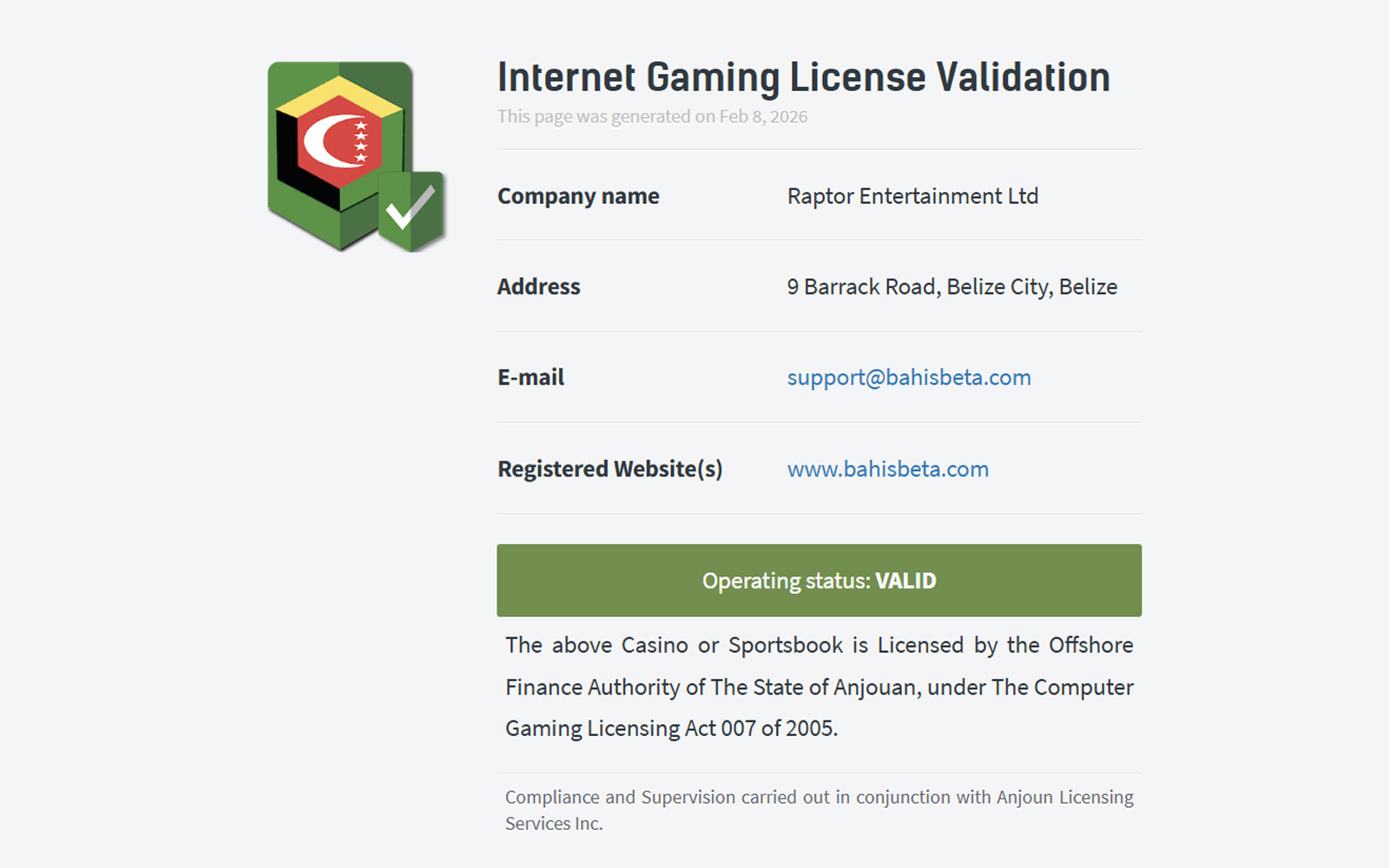Click the Registered Website(s) label
Screen dimensions: 1389x868
click(x=609, y=470)
